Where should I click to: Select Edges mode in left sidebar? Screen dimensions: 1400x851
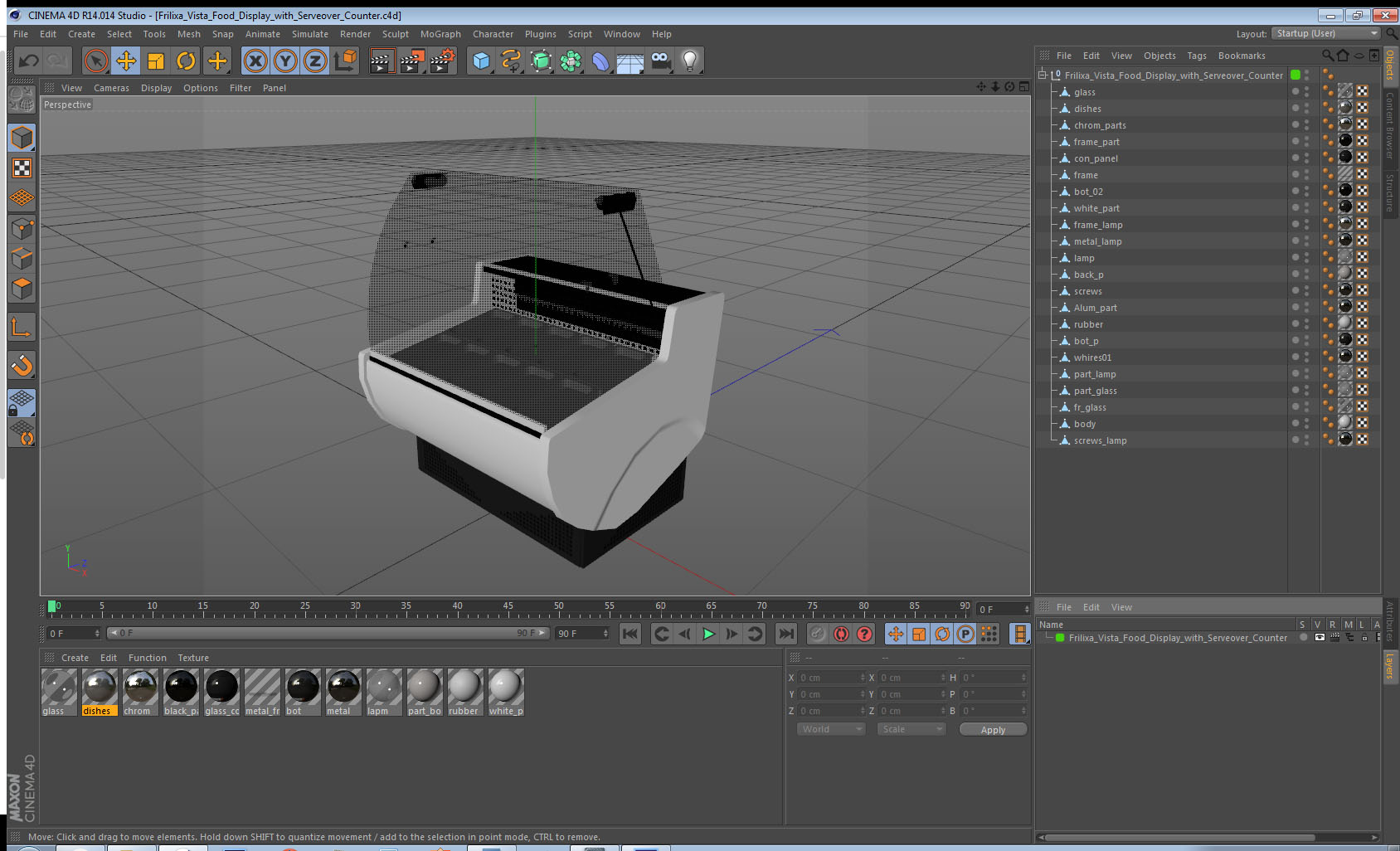[x=22, y=258]
